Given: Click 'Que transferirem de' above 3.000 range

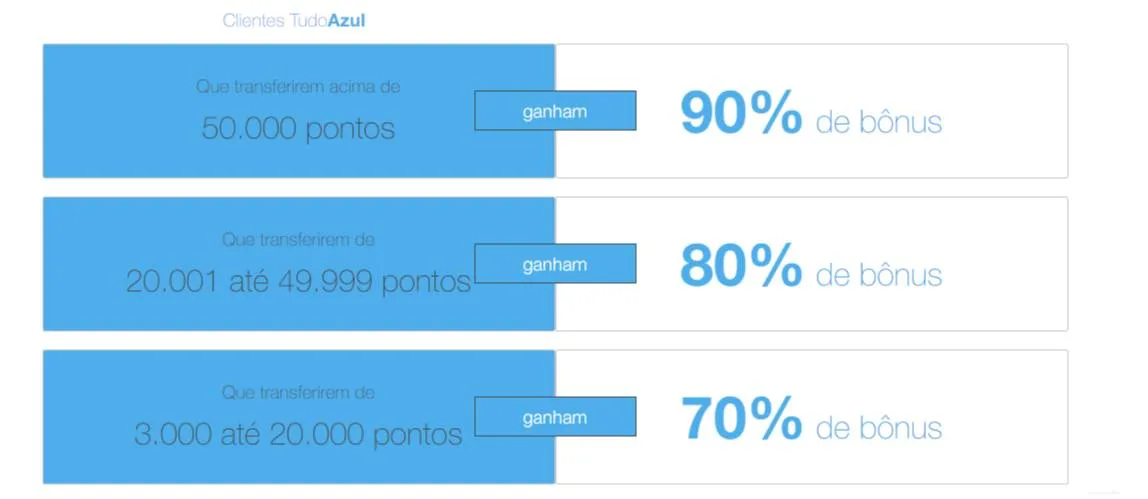Looking at the screenshot, I should [x=298, y=393].
